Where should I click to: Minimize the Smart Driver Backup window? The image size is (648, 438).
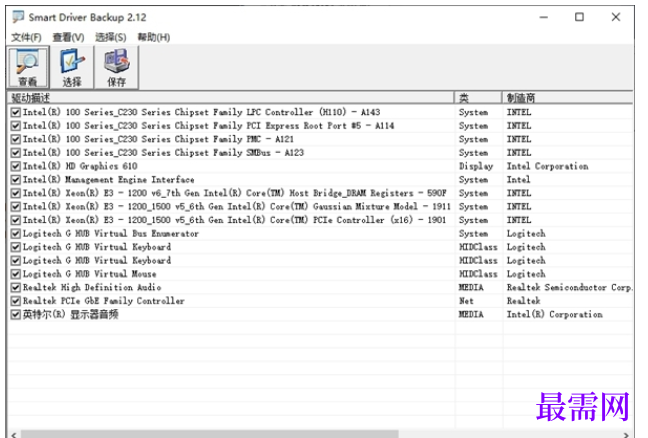(x=544, y=17)
